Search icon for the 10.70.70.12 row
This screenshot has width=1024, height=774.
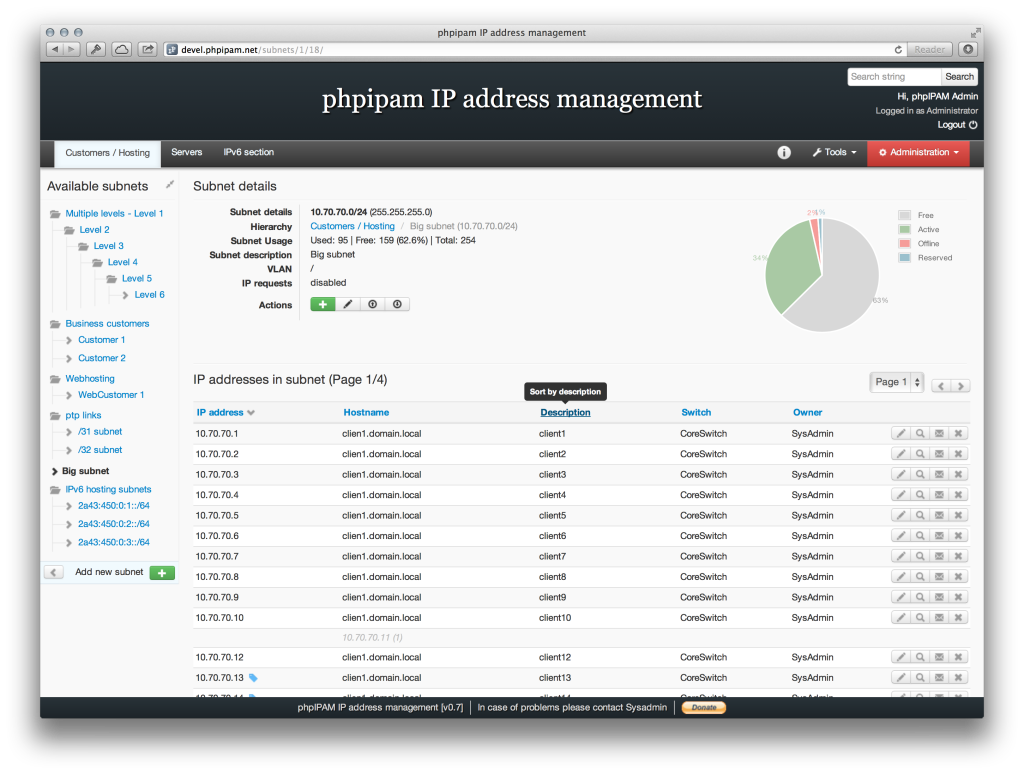point(920,657)
